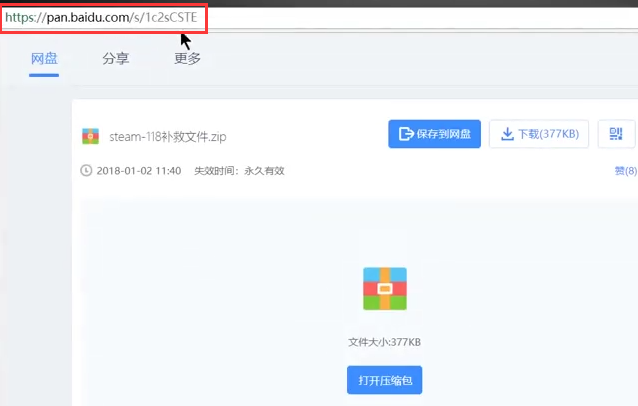638x406 pixels.
Task: Open the QR code button
Action: click(x=616, y=134)
